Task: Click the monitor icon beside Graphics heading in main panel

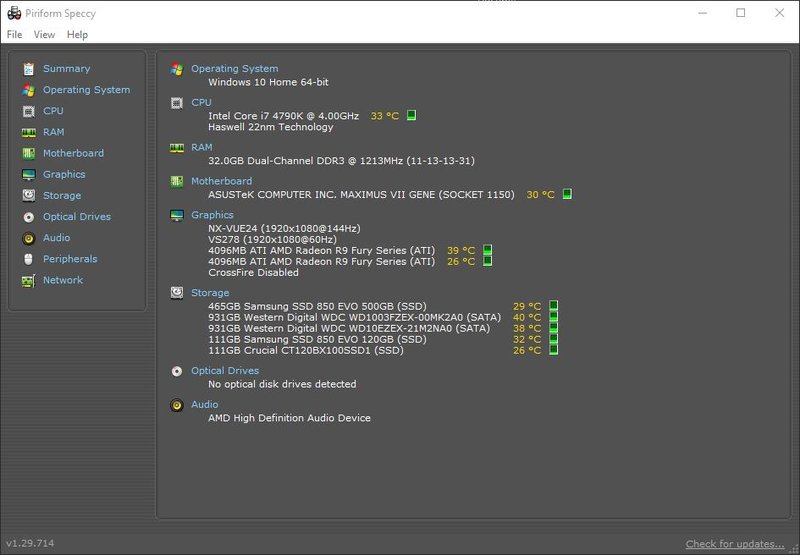Action: tap(177, 216)
